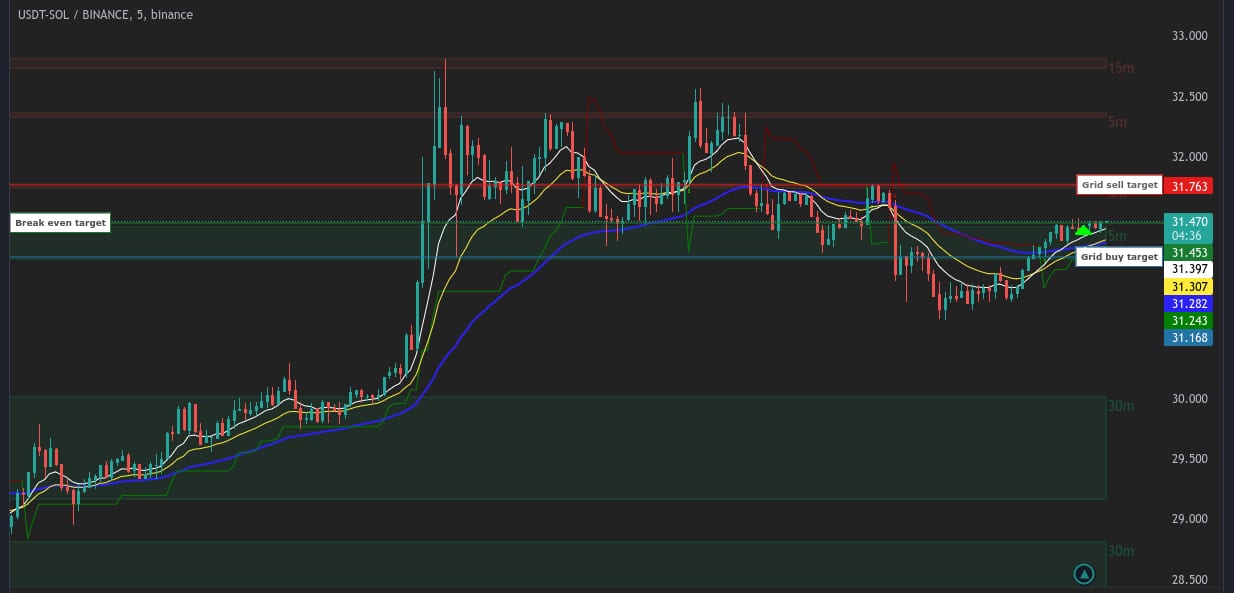Click the 32.500 price axis label

point(1189,97)
